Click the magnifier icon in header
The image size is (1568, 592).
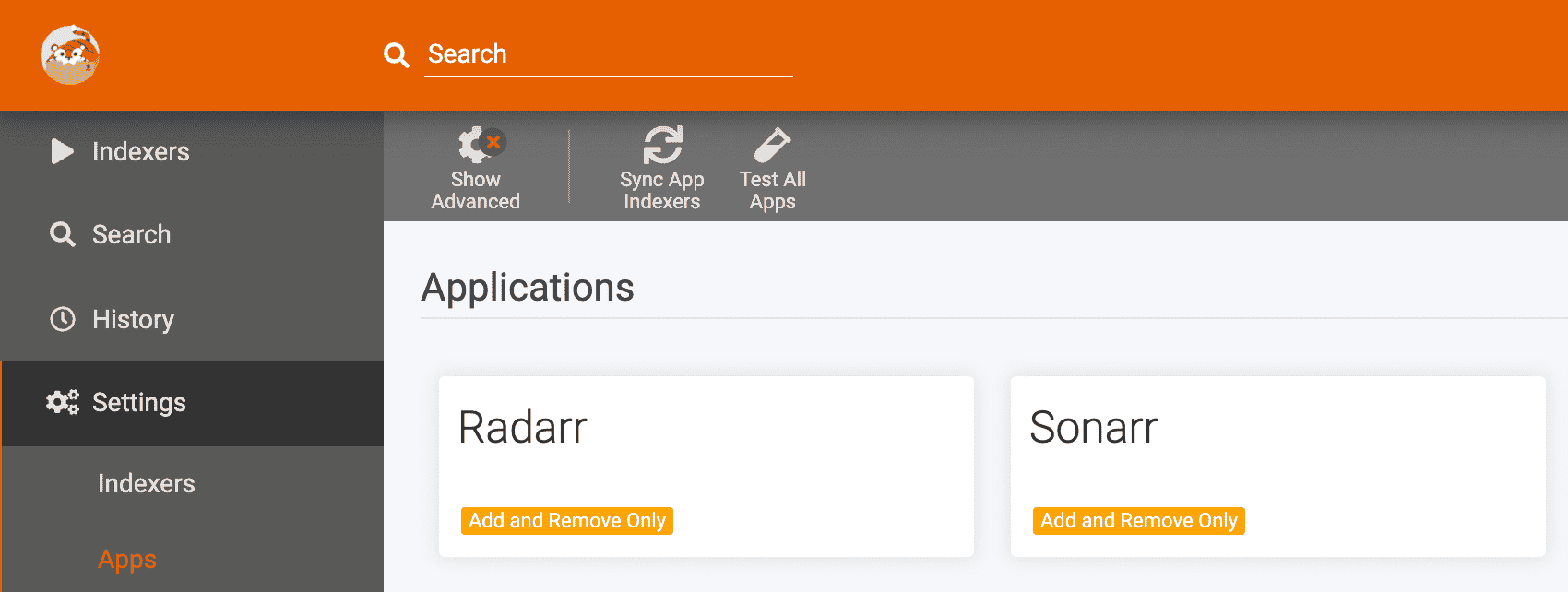397,55
